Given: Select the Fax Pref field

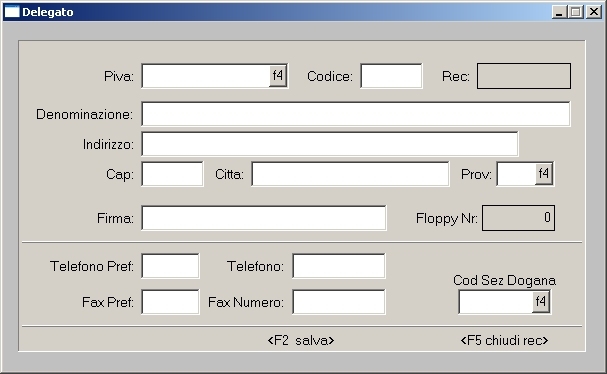Looking at the screenshot, I should pos(170,302).
